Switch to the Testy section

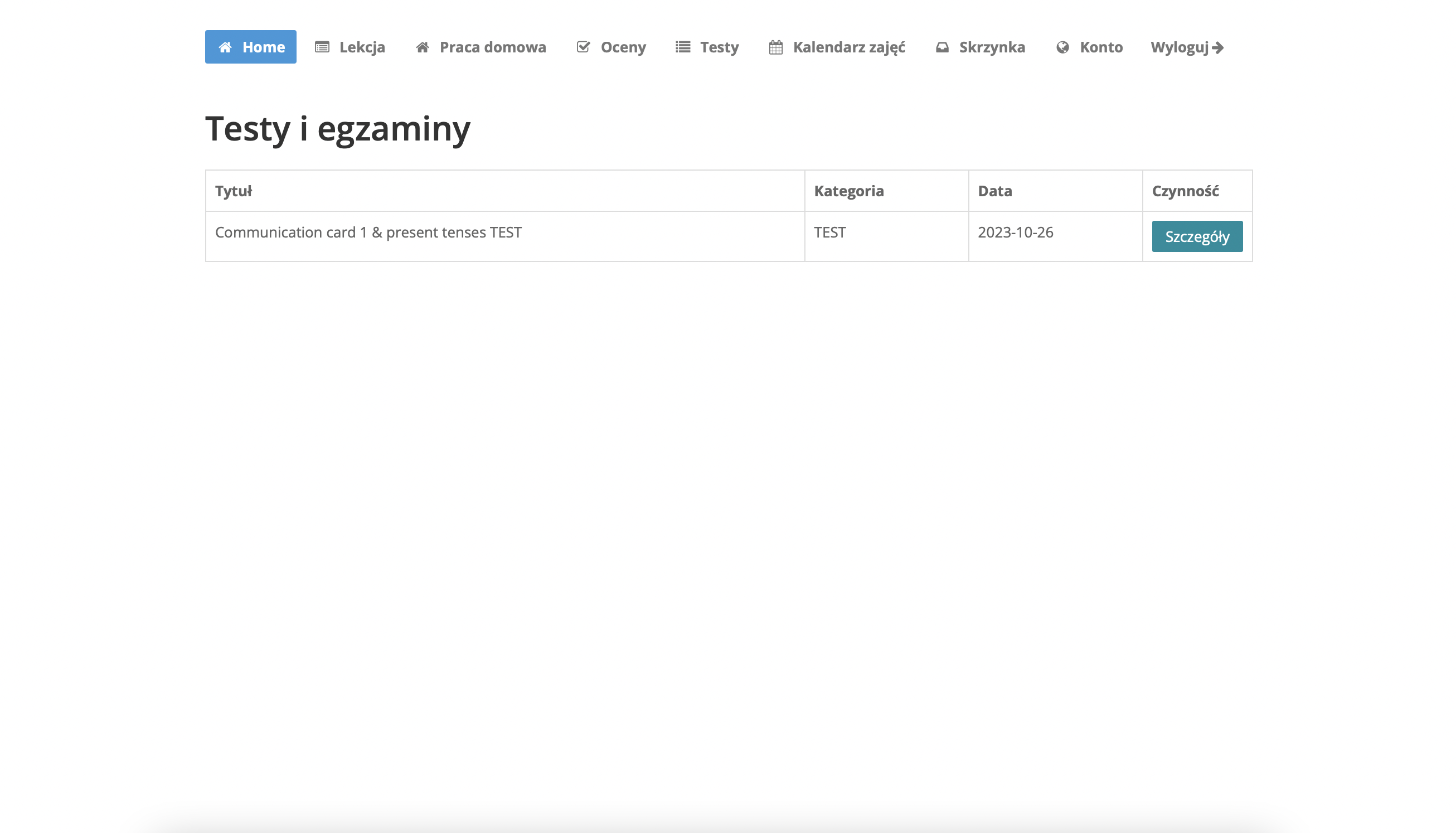[x=720, y=47]
